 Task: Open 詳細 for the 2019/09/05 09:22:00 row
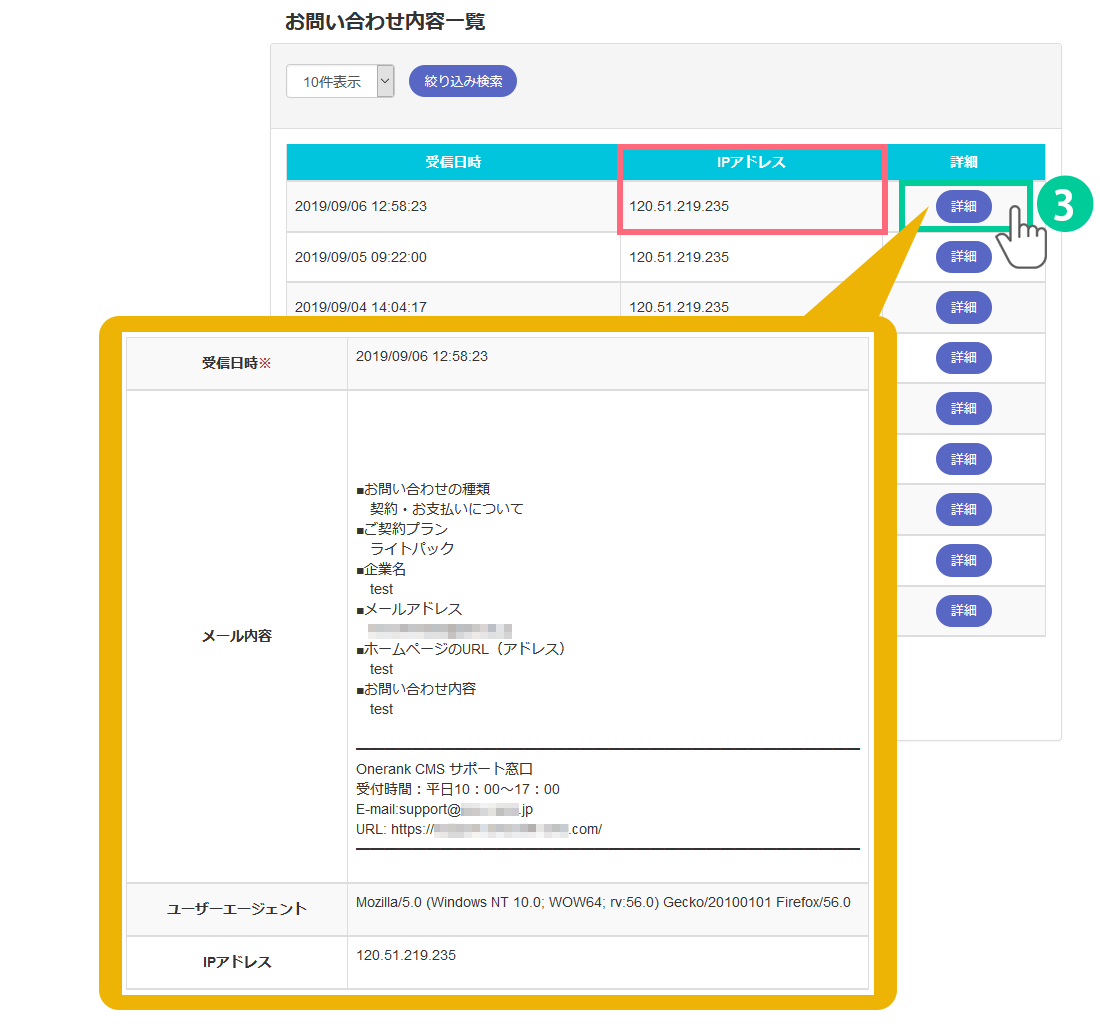click(963, 257)
